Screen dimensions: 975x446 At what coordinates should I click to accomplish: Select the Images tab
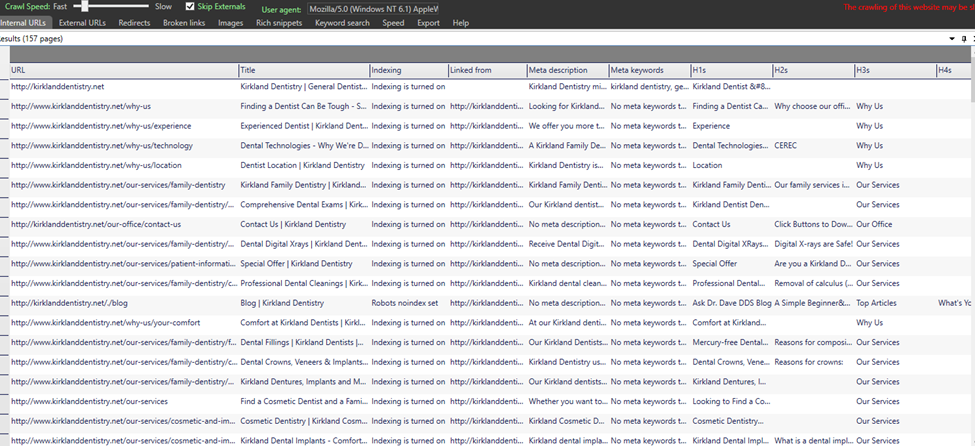pos(231,23)
